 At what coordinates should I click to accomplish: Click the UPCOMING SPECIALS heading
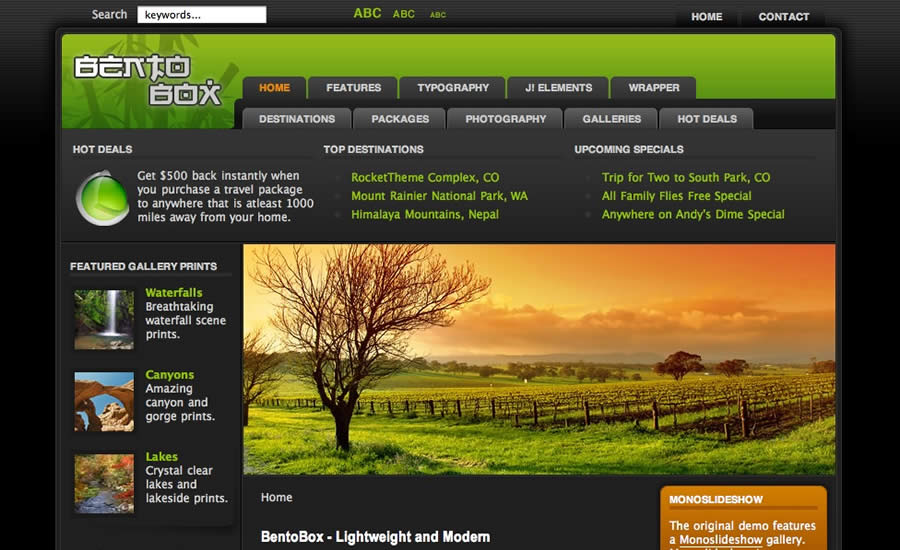629,149
